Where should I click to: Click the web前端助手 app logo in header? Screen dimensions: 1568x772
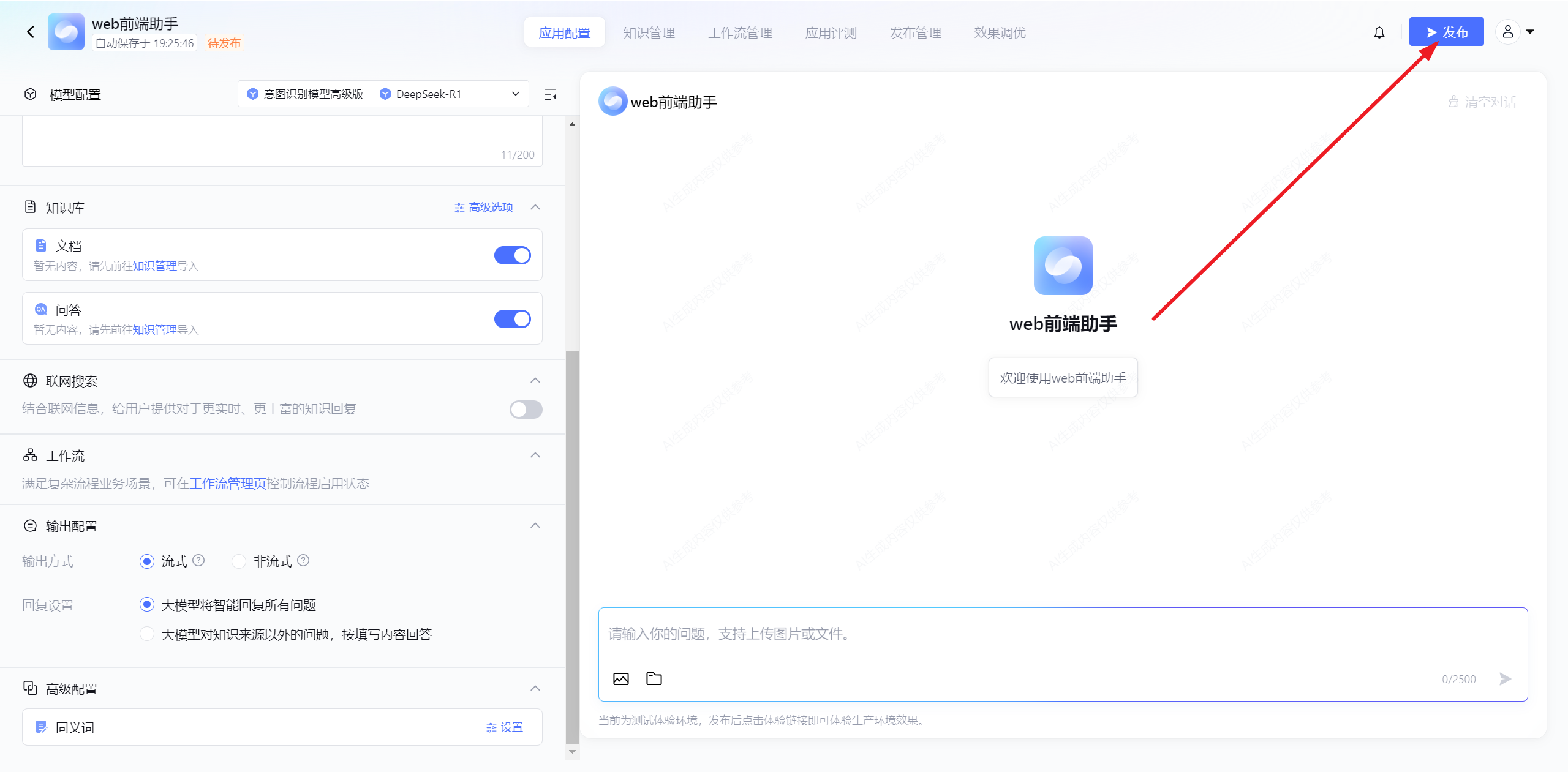click(66, 32)
